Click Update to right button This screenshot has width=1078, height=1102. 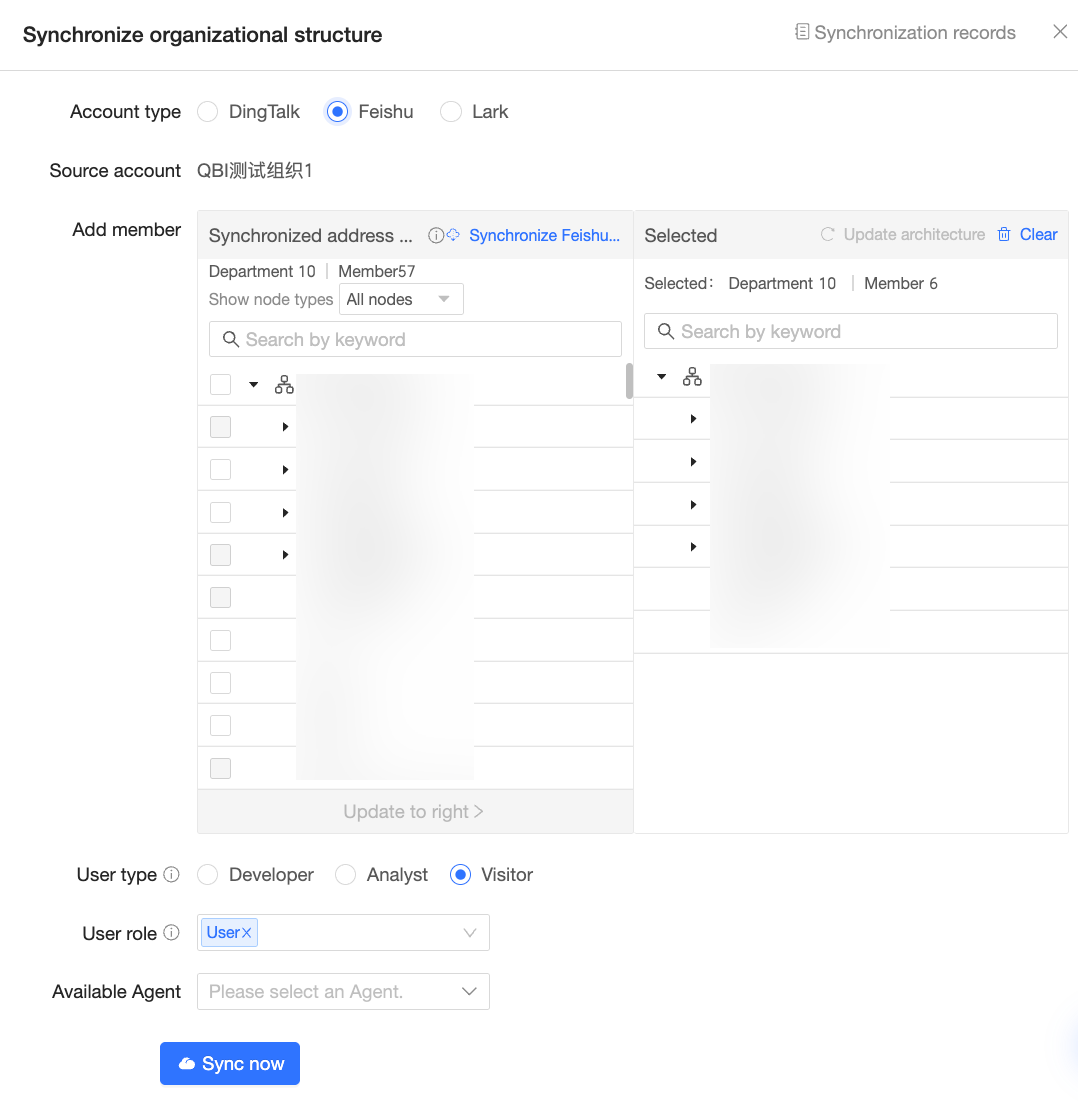point(413,812)
